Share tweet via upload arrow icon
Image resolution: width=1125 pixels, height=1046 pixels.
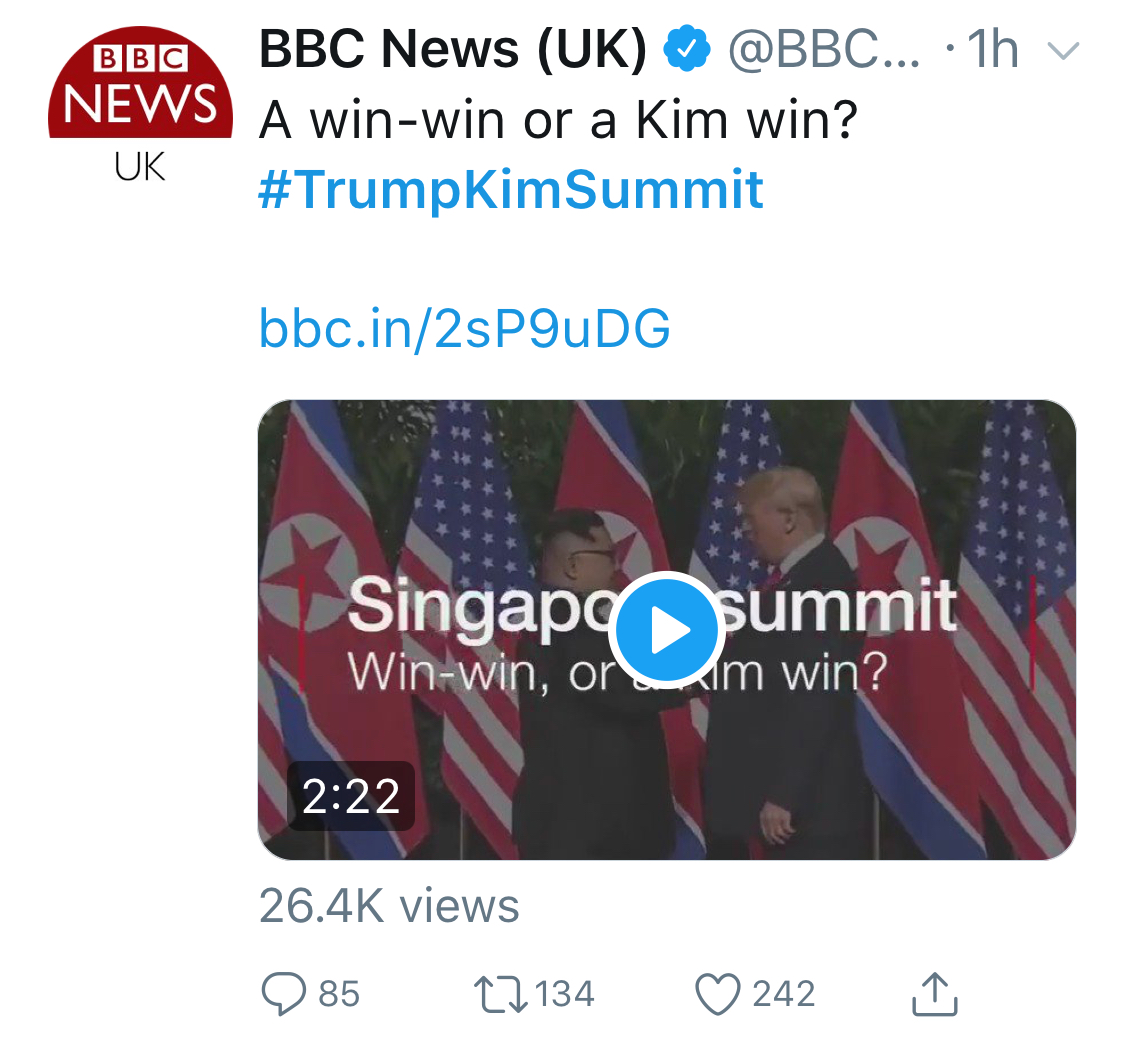[x=935, y=994]
